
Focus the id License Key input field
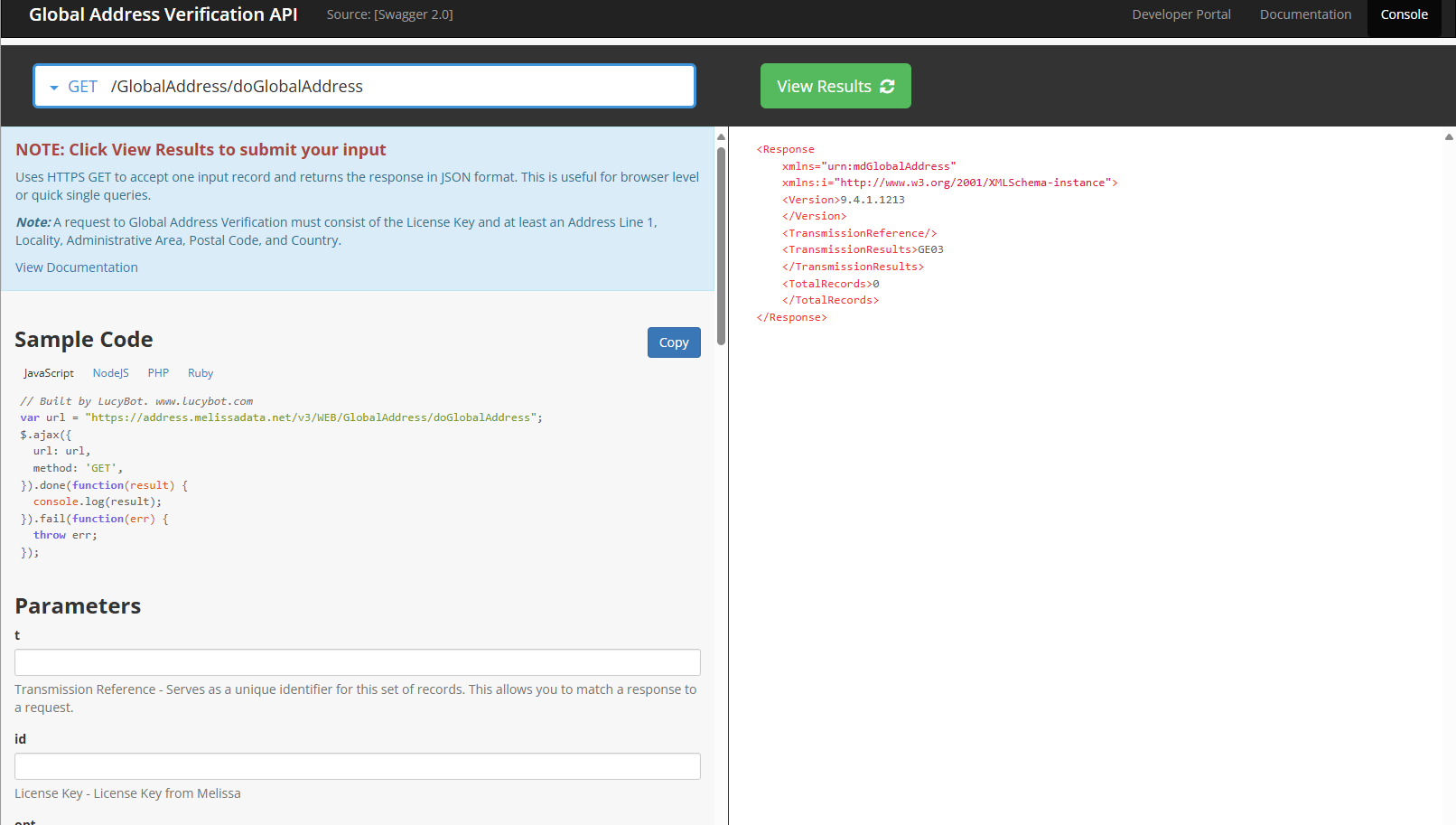pos(358,766)
